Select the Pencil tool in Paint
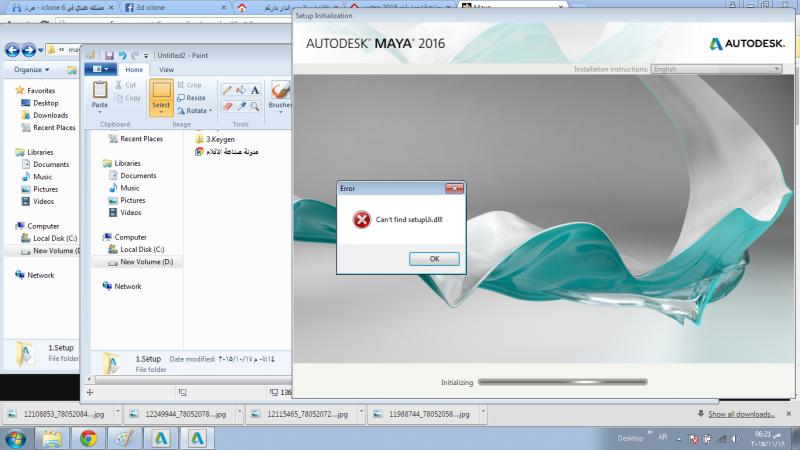The image size is (800, 450). [x=227, y=90]
